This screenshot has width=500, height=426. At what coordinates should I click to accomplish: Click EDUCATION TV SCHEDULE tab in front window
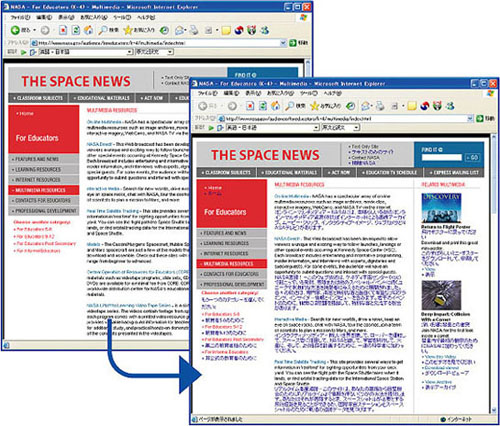[389, 172]
